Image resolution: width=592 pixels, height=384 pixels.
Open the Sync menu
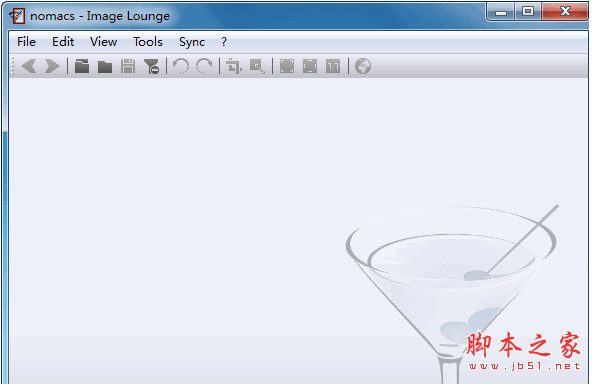click(192, 42)
